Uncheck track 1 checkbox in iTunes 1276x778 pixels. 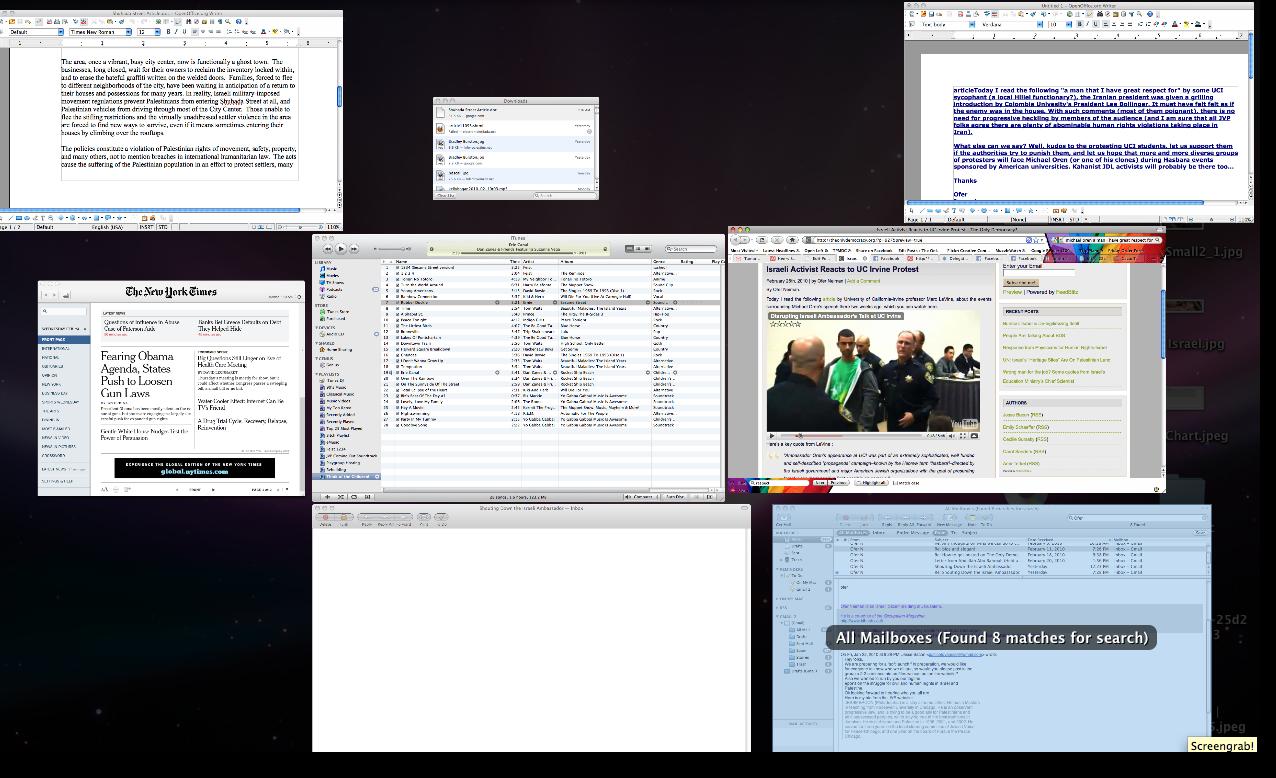tap(396, 268)
